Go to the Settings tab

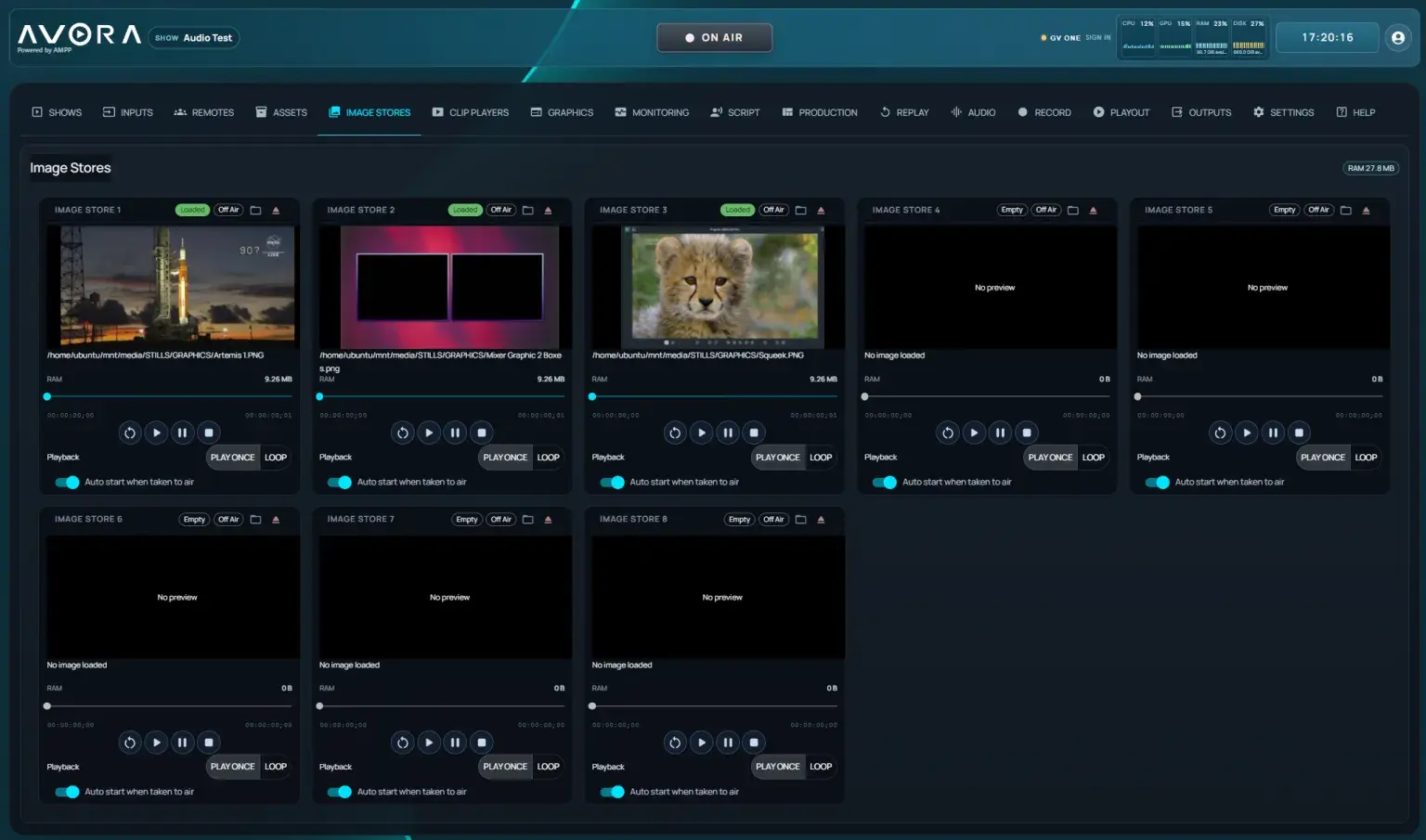(1283, 112)
